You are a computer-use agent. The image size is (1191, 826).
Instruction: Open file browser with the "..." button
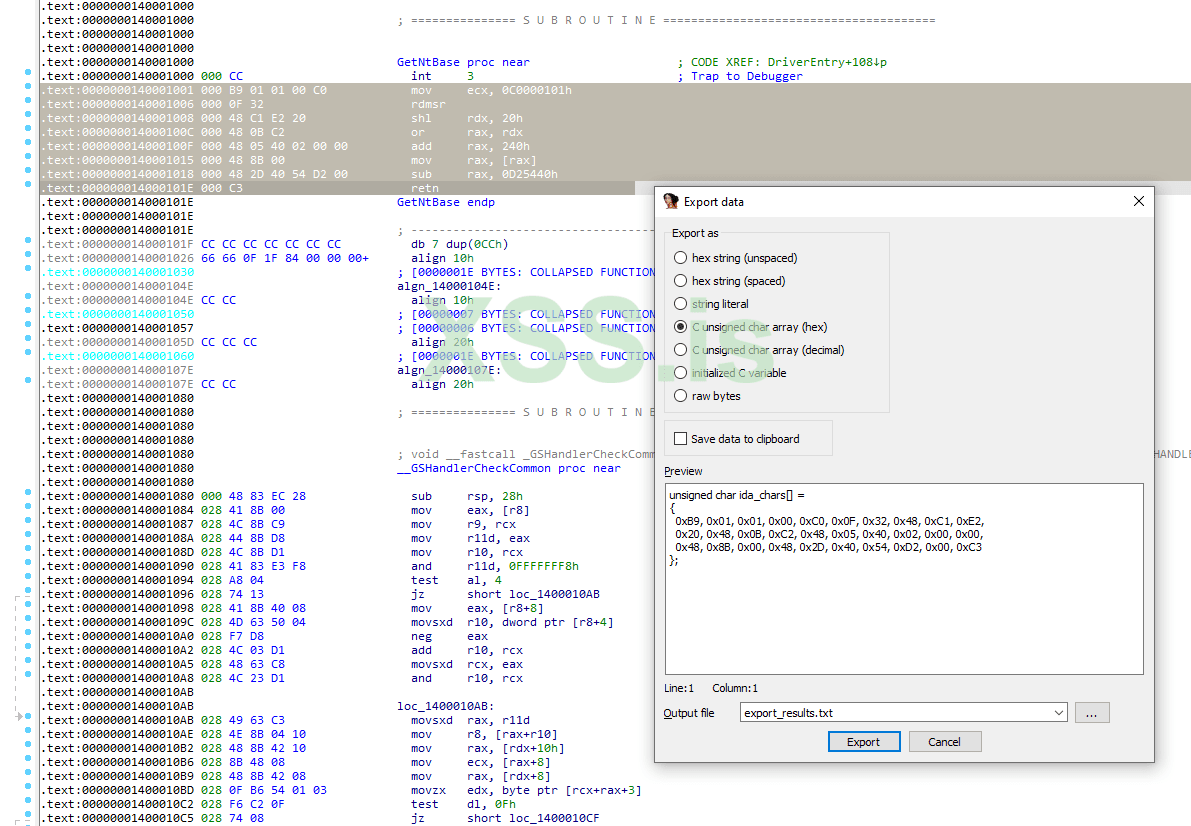point(1092,713)
